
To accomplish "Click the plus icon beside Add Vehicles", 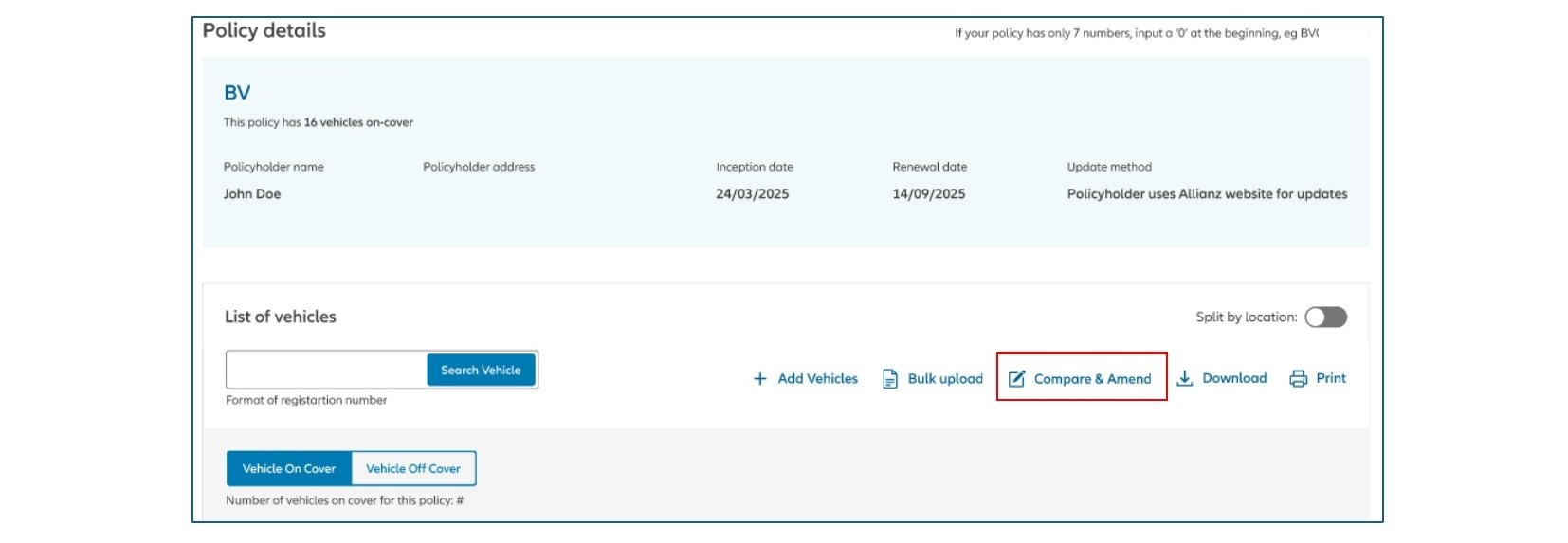I will coord(759,379).
